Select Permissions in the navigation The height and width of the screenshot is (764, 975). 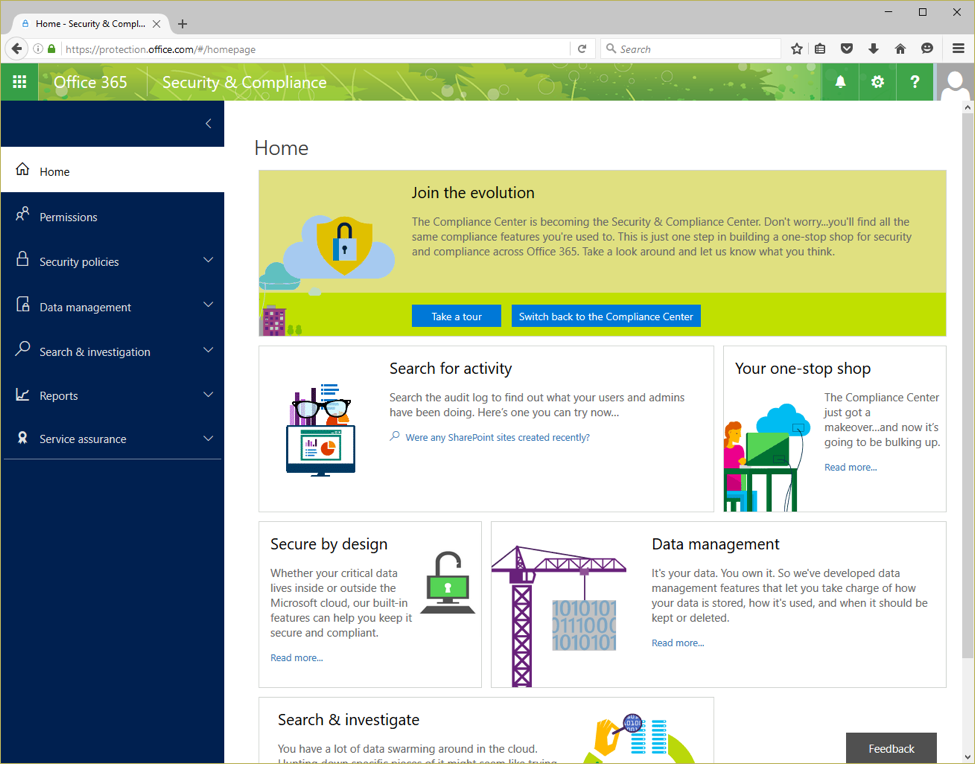113,216
